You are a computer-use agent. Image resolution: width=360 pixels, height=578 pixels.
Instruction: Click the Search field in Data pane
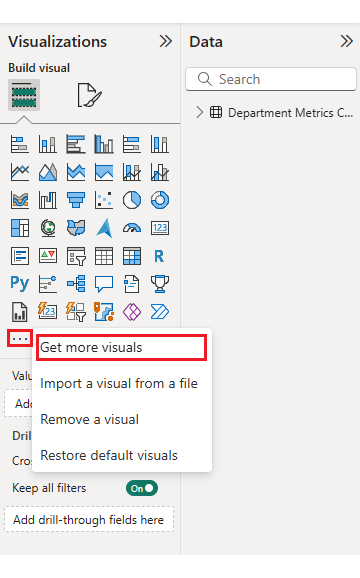point(271,79)
